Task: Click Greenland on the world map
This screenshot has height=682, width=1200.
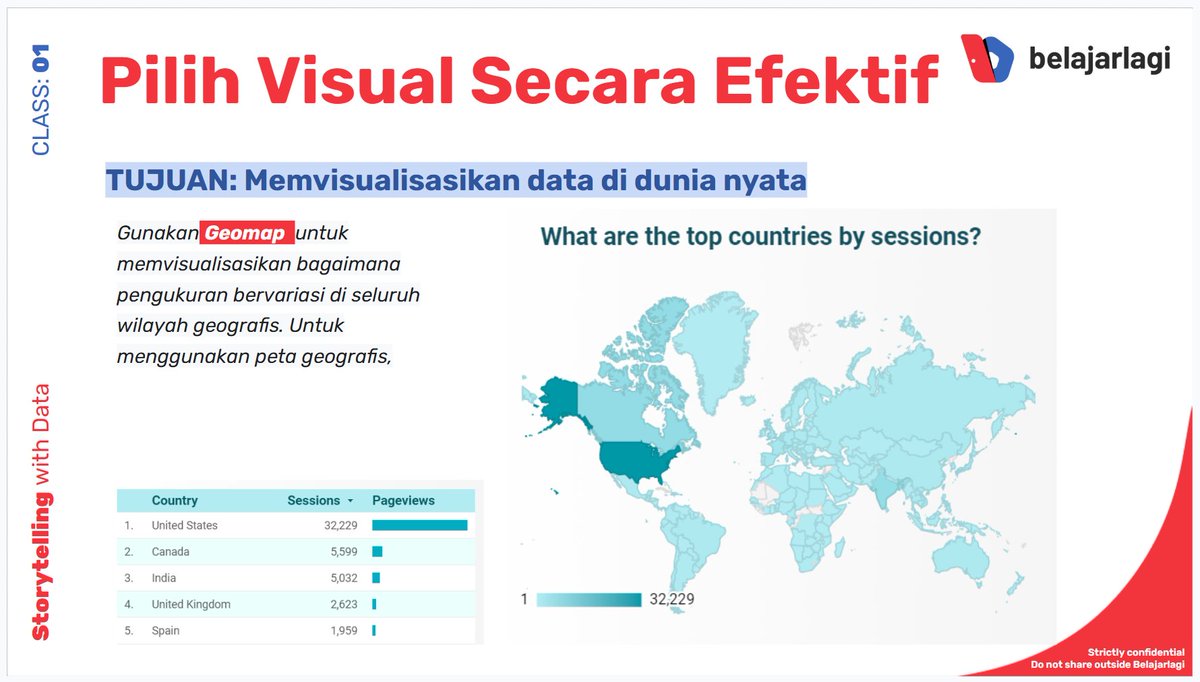Action: [x=717, y=352]
